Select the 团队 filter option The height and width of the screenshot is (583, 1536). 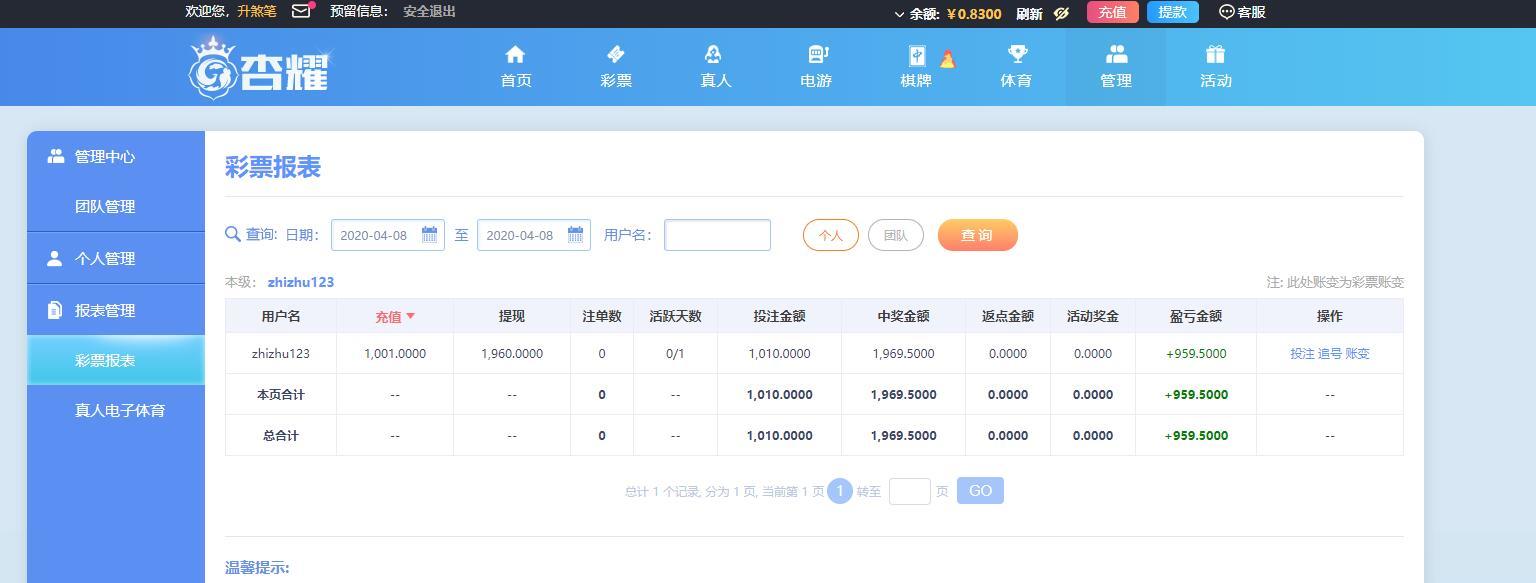pos(896,235)
